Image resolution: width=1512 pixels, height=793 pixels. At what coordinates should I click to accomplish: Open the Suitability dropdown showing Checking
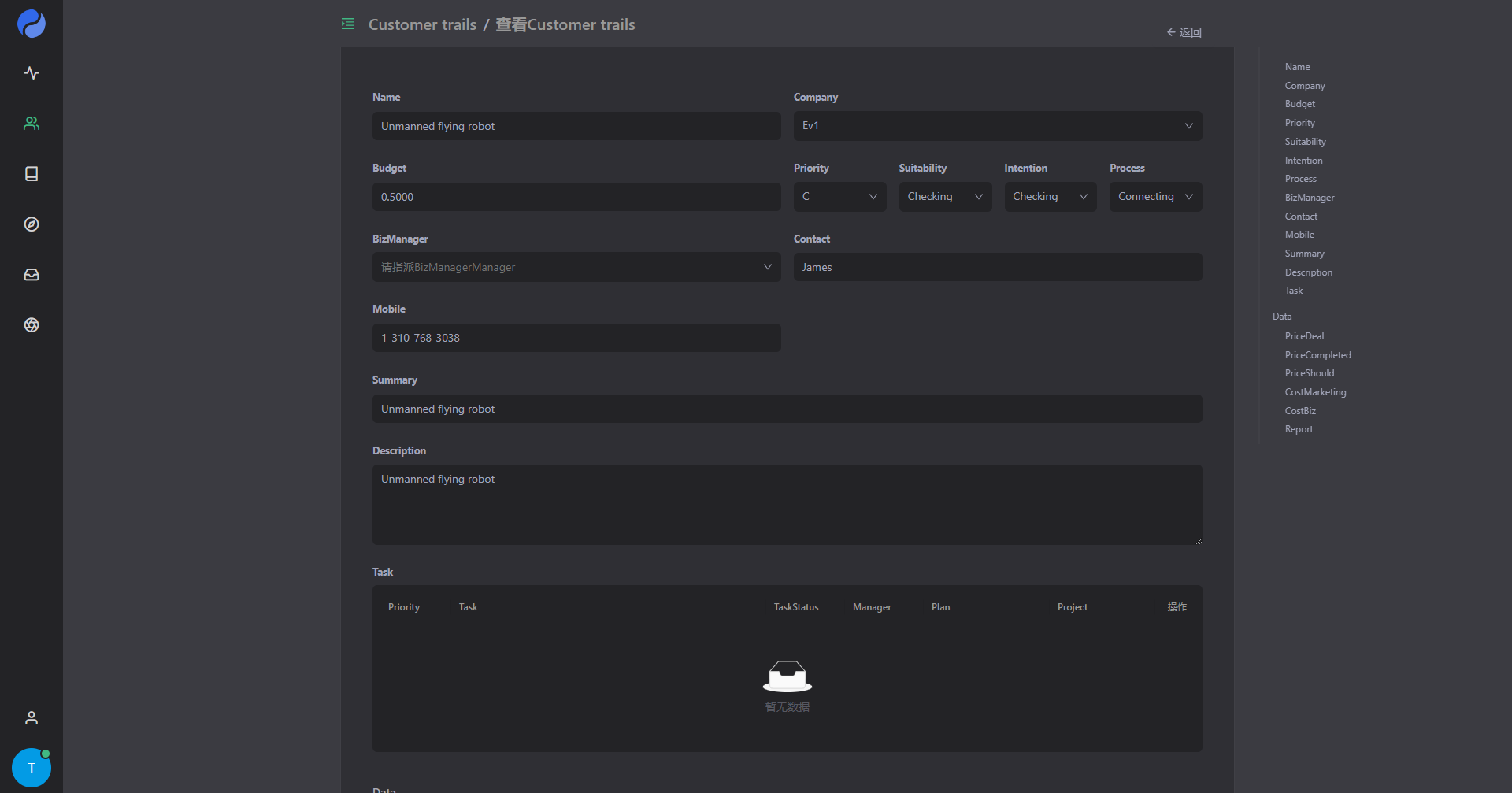point(944,197)
